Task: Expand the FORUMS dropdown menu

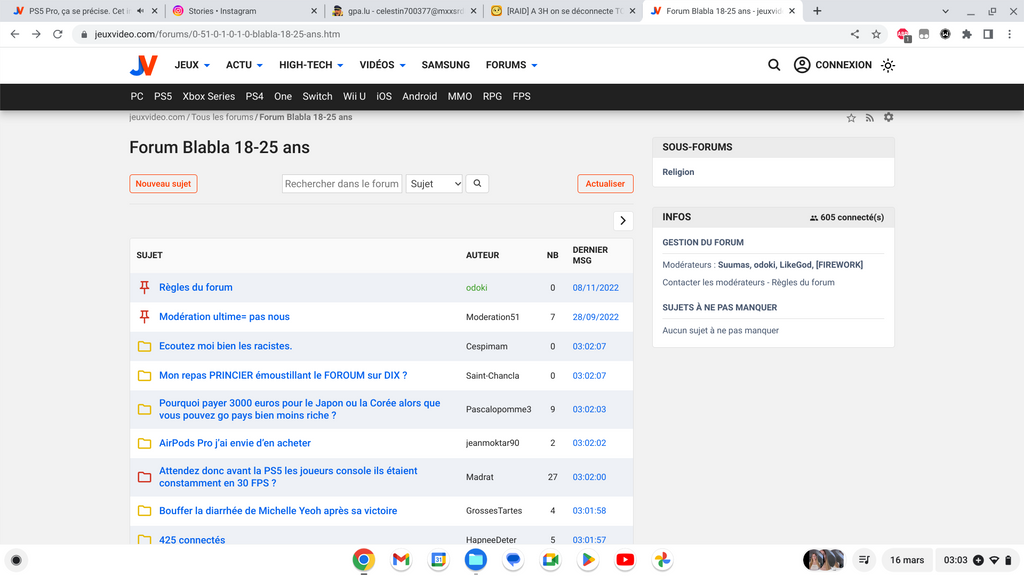Action: pyautogui.click(x=511, y=65)
